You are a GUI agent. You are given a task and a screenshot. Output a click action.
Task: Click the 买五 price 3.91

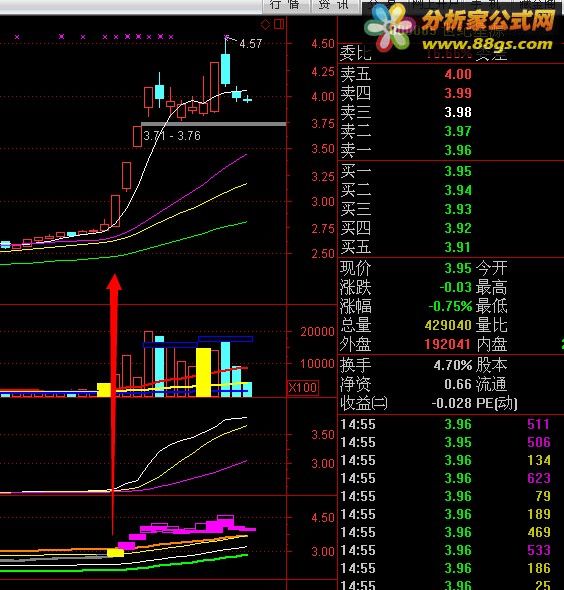click(x=458, y=248)
